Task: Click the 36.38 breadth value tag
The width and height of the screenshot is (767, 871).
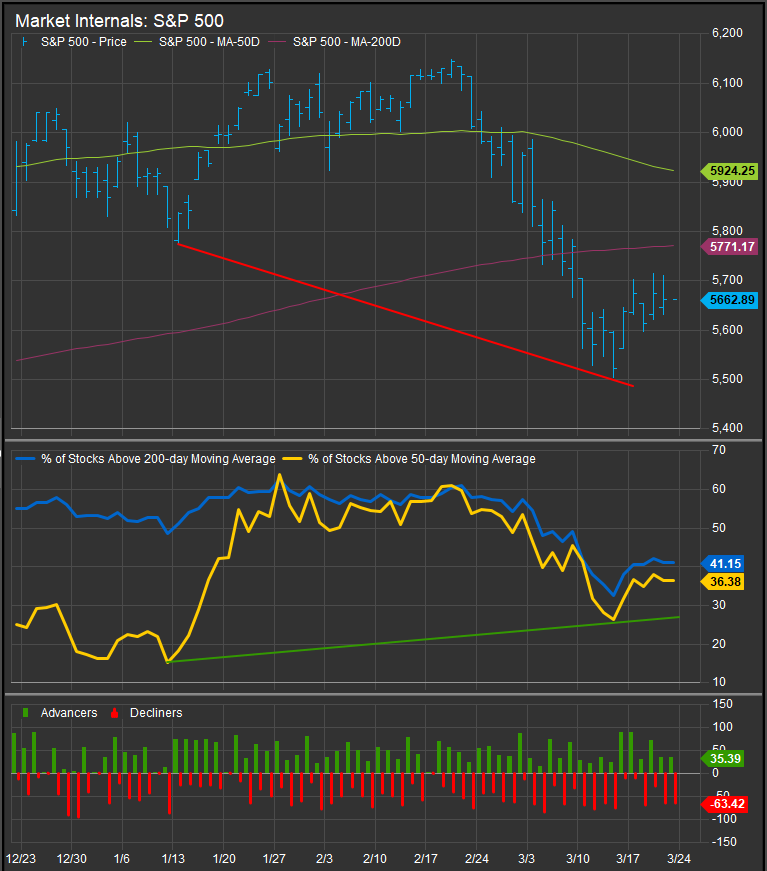Action: [x=723, y=582]
